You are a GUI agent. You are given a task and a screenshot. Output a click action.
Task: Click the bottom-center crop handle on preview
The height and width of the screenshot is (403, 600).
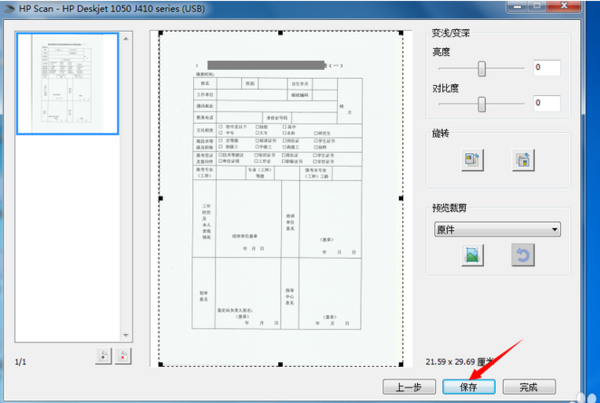pos(281,363)
